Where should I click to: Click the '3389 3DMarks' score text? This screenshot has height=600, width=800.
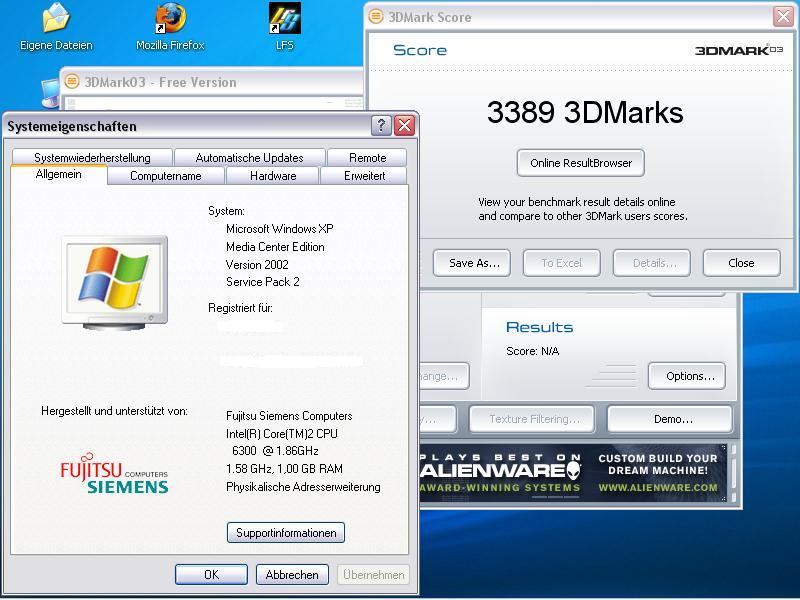pyautogui.click(x=585, y=112)
